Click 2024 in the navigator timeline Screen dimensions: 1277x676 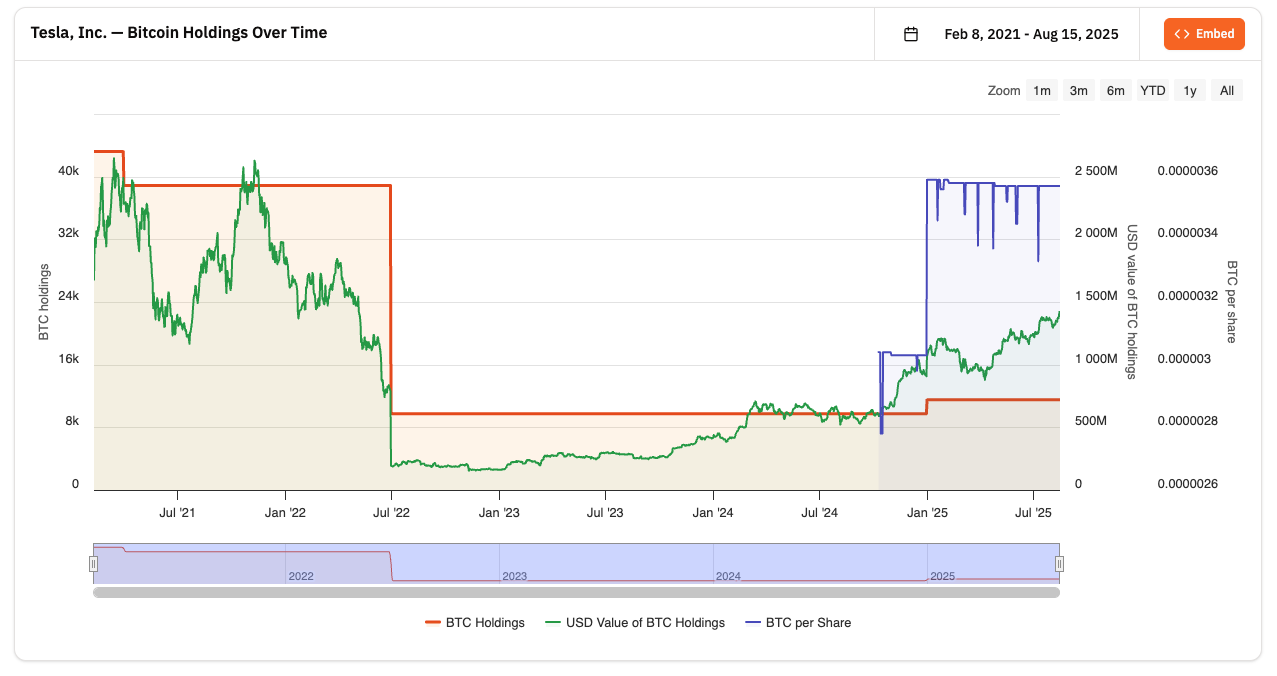click(x=728, y=577)
